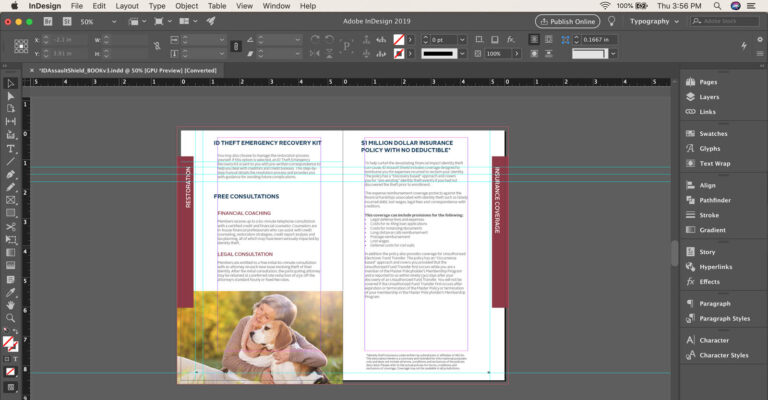Choose the Direct Selection tool
The height and width of the screenshot is (400, 768).
(x=10, y=96)
